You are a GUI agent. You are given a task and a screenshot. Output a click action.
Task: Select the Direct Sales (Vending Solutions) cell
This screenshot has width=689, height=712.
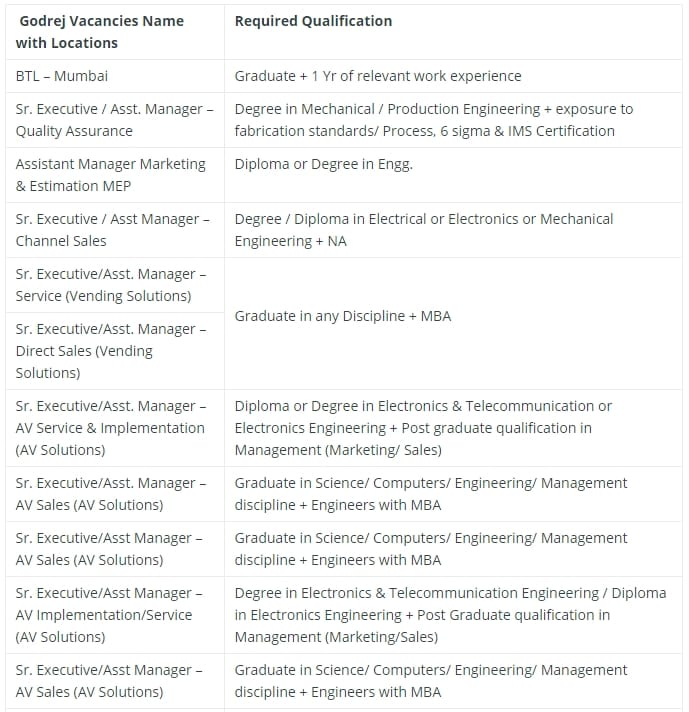tap(111, 351)
